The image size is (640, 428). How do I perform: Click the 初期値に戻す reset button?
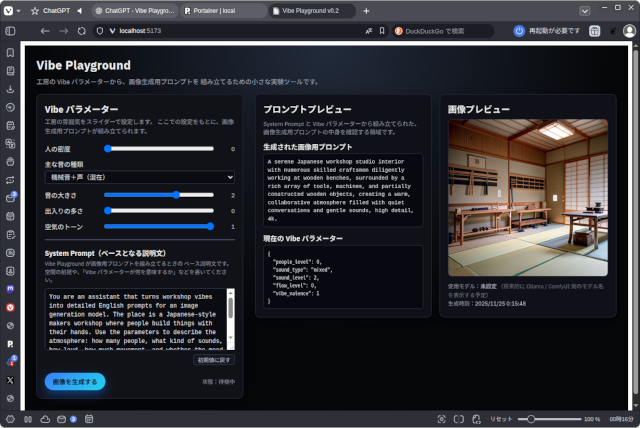pos(214,359)
